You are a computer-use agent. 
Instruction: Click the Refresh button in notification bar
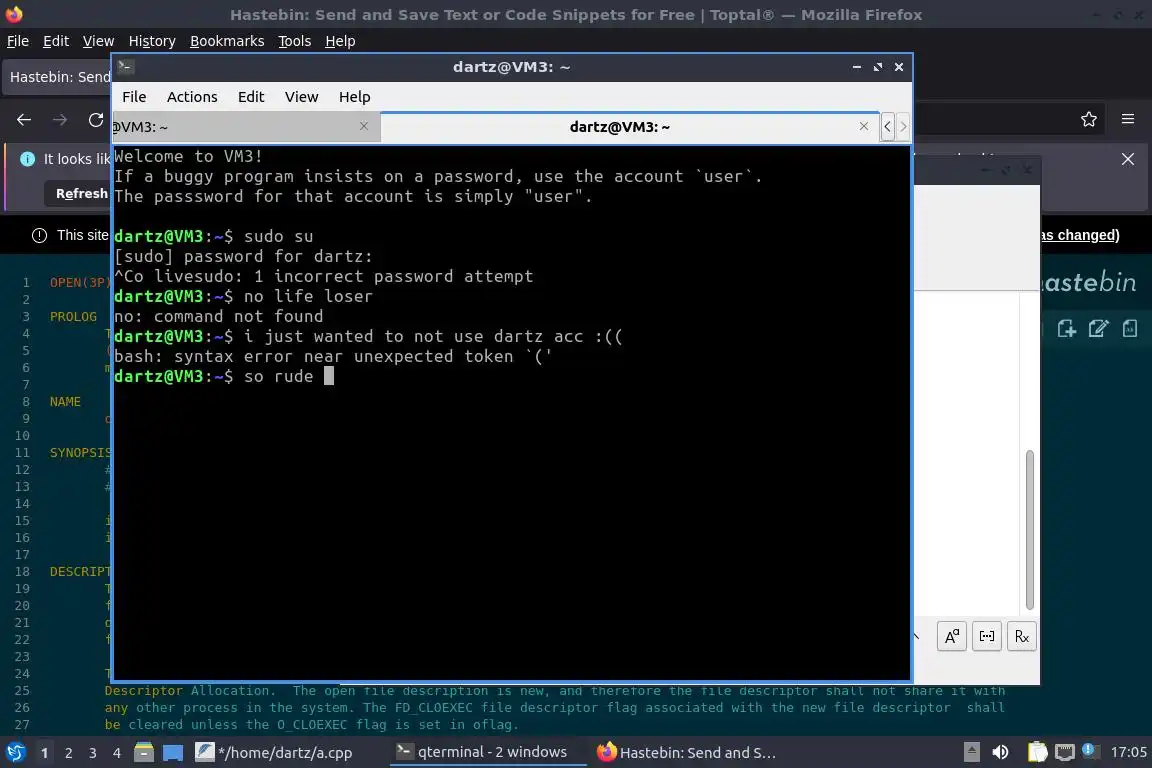coord(78,193)
